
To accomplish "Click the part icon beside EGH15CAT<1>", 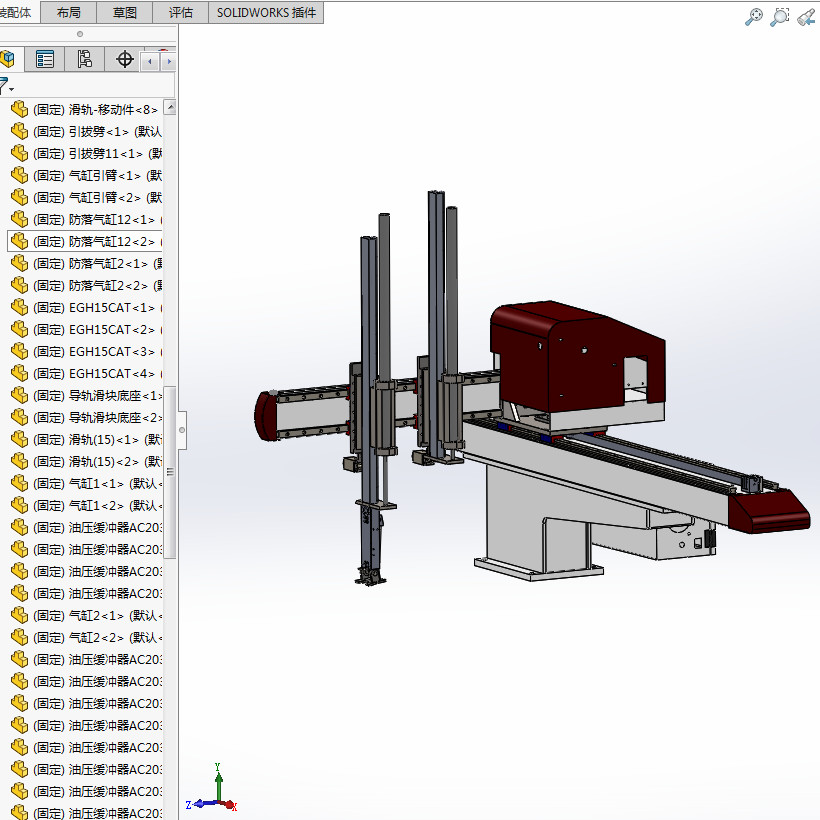I will pos(20,308).
